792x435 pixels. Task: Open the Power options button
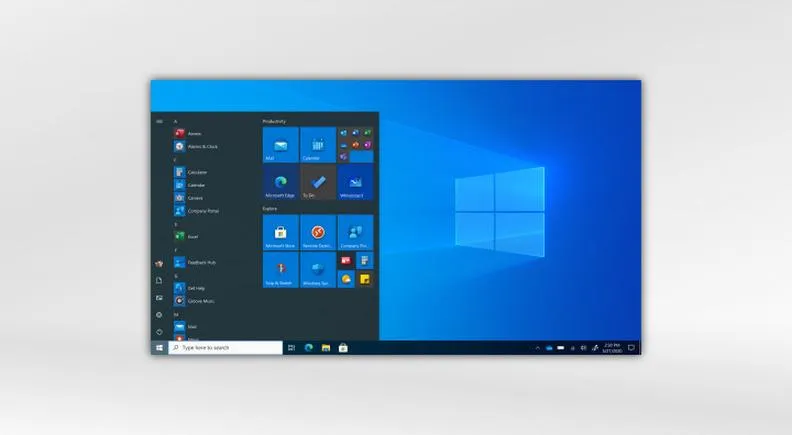click(x=159, y=332)
